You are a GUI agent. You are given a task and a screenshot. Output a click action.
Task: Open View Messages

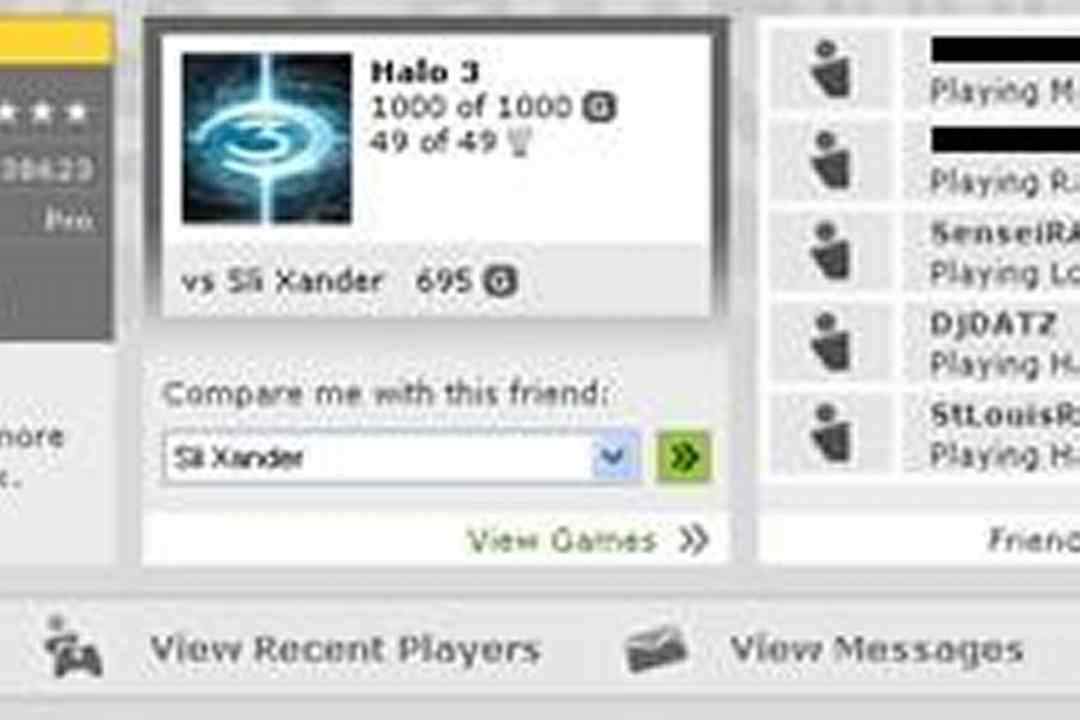coord(876,649)
